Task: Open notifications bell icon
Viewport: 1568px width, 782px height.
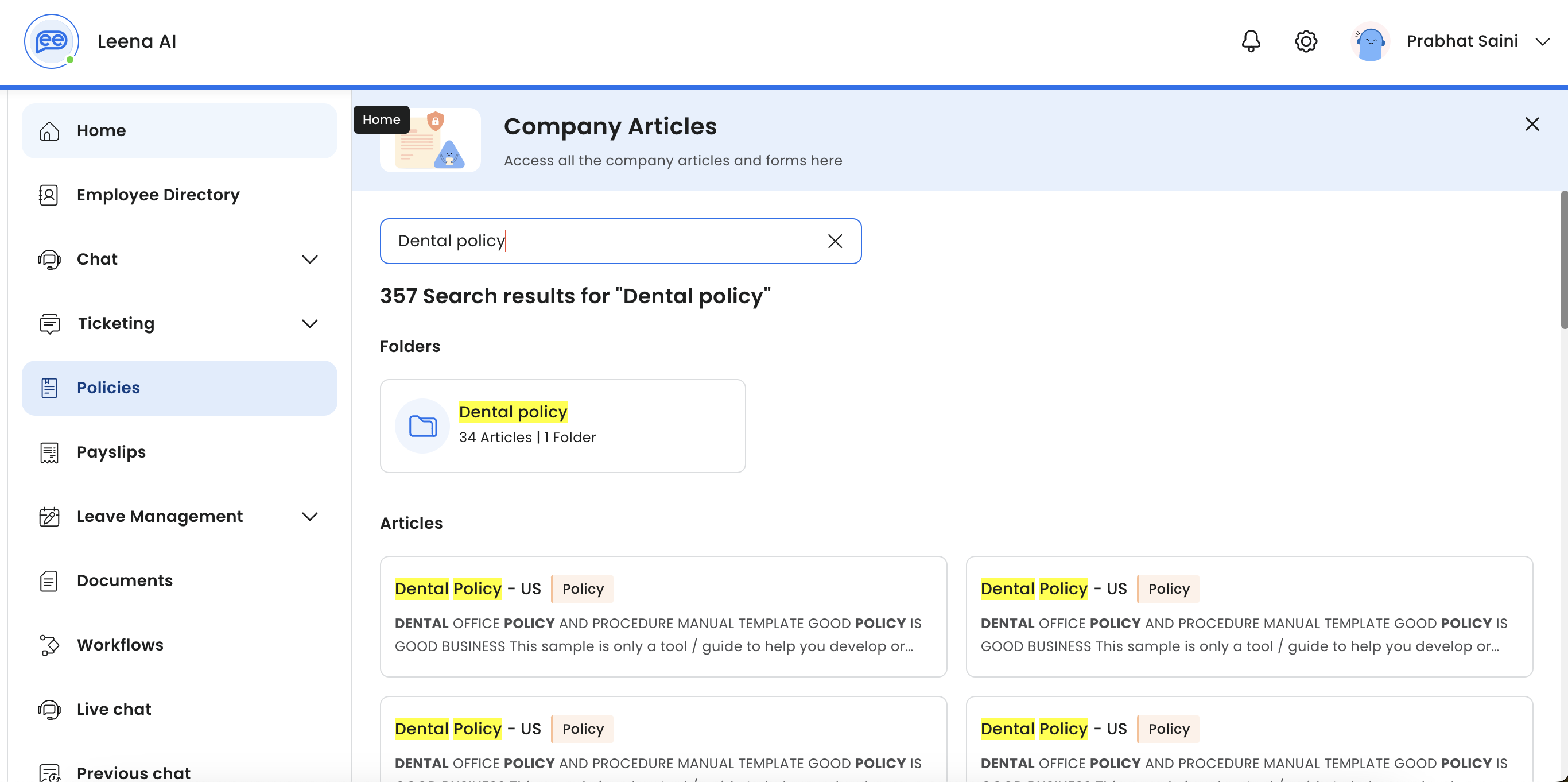Action: pos(1250,41)
